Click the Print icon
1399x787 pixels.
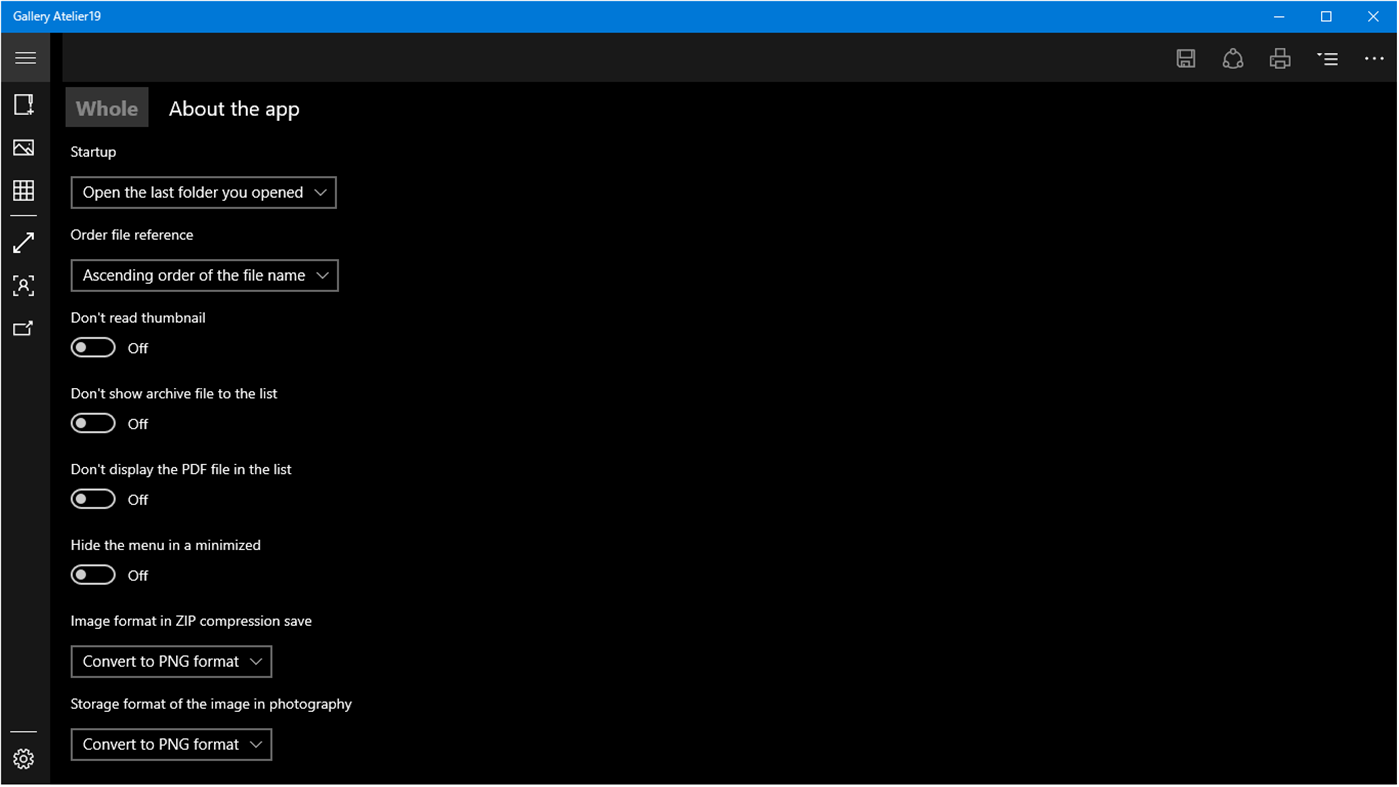1279,58
